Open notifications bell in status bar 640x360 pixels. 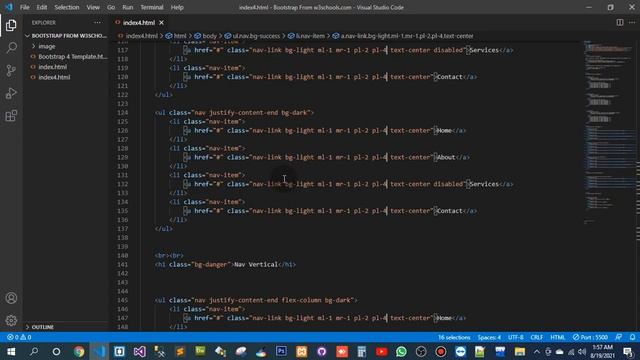point(632,337)
